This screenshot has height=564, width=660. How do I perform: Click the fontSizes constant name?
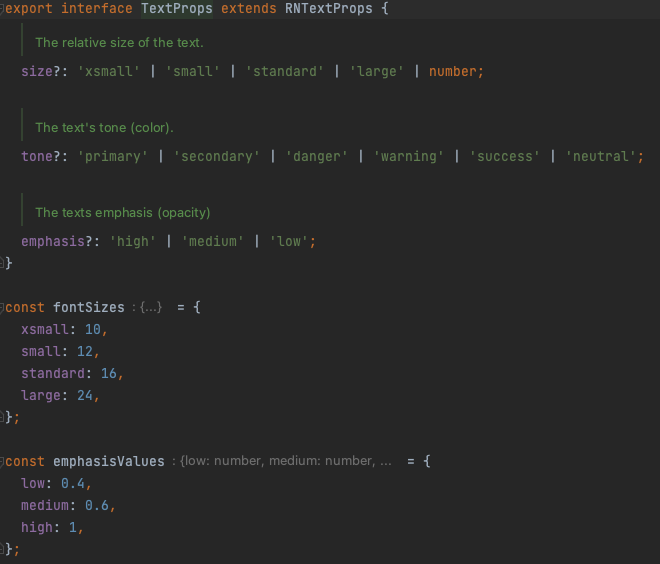click(x=89, y=307)
